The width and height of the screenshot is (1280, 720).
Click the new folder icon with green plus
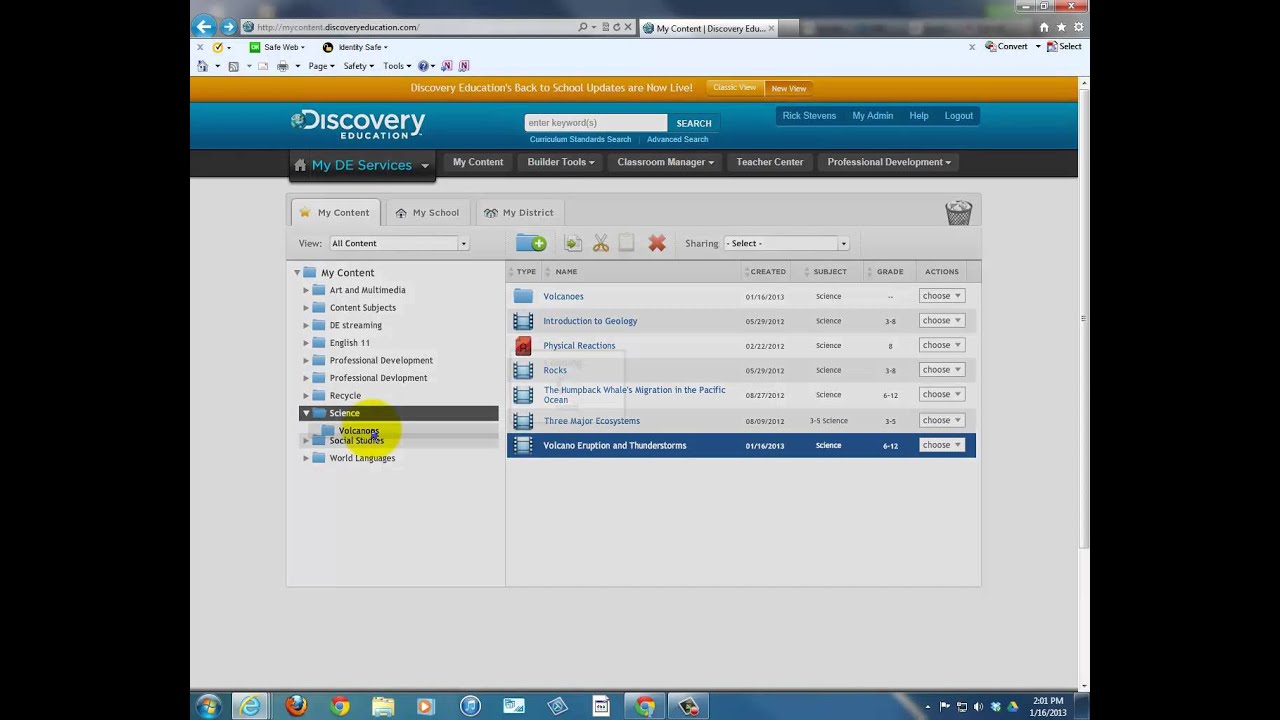click(531, 243)
